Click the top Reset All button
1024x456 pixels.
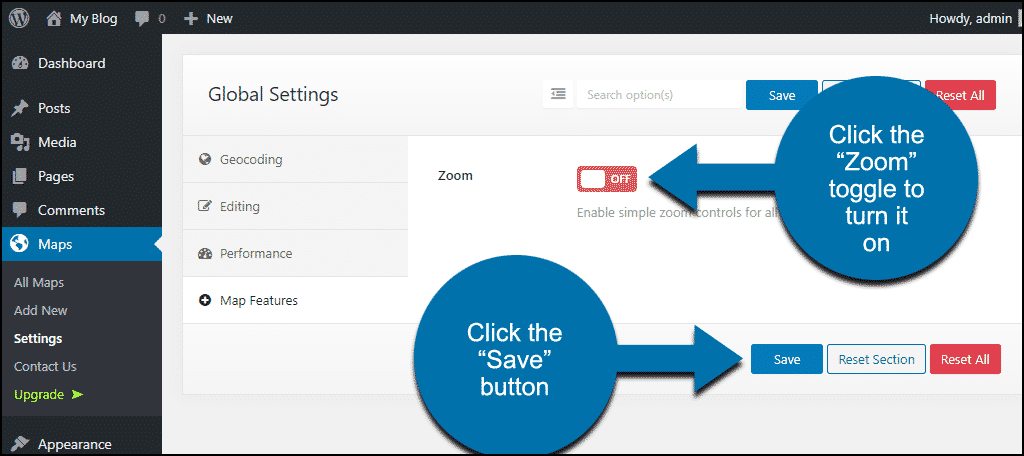point(960,95)
